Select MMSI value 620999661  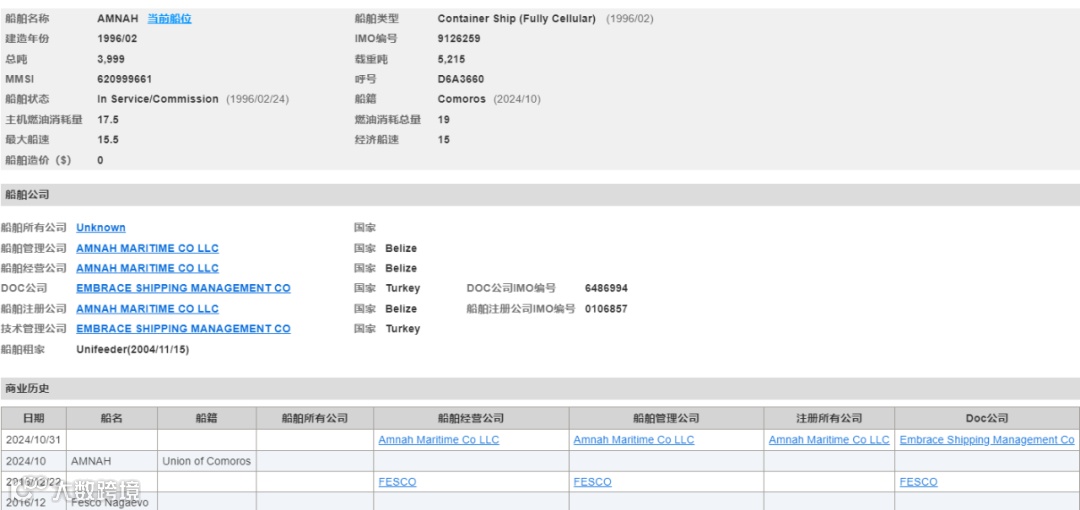click(x=125, y=79)
